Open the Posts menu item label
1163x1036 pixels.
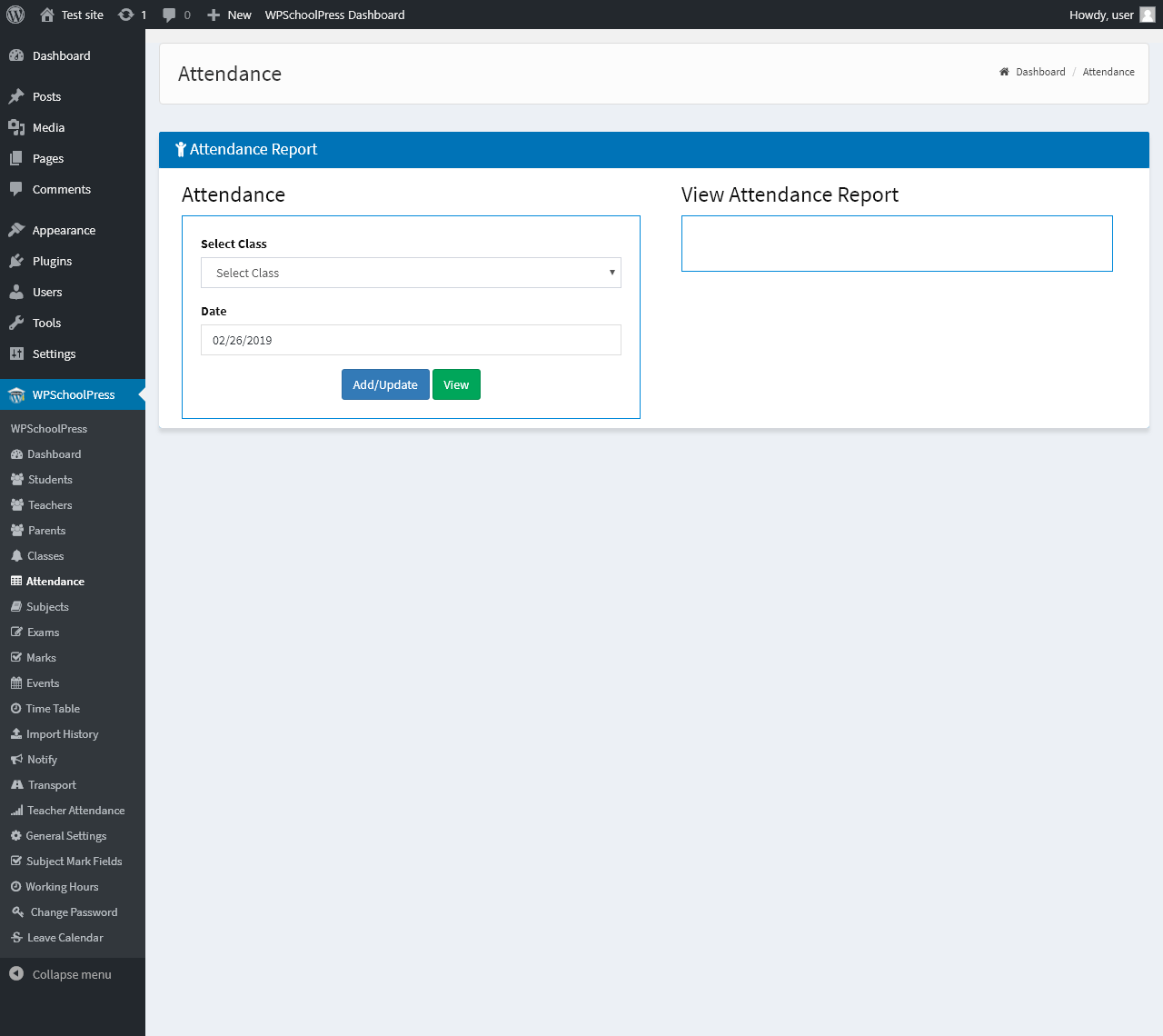tap(47, 96)
